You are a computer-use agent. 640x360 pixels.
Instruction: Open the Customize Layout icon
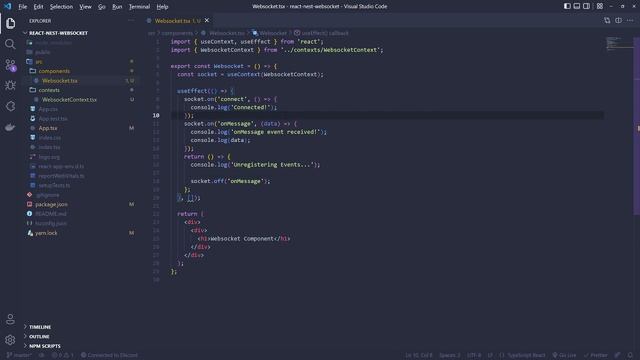click(600, 6)
